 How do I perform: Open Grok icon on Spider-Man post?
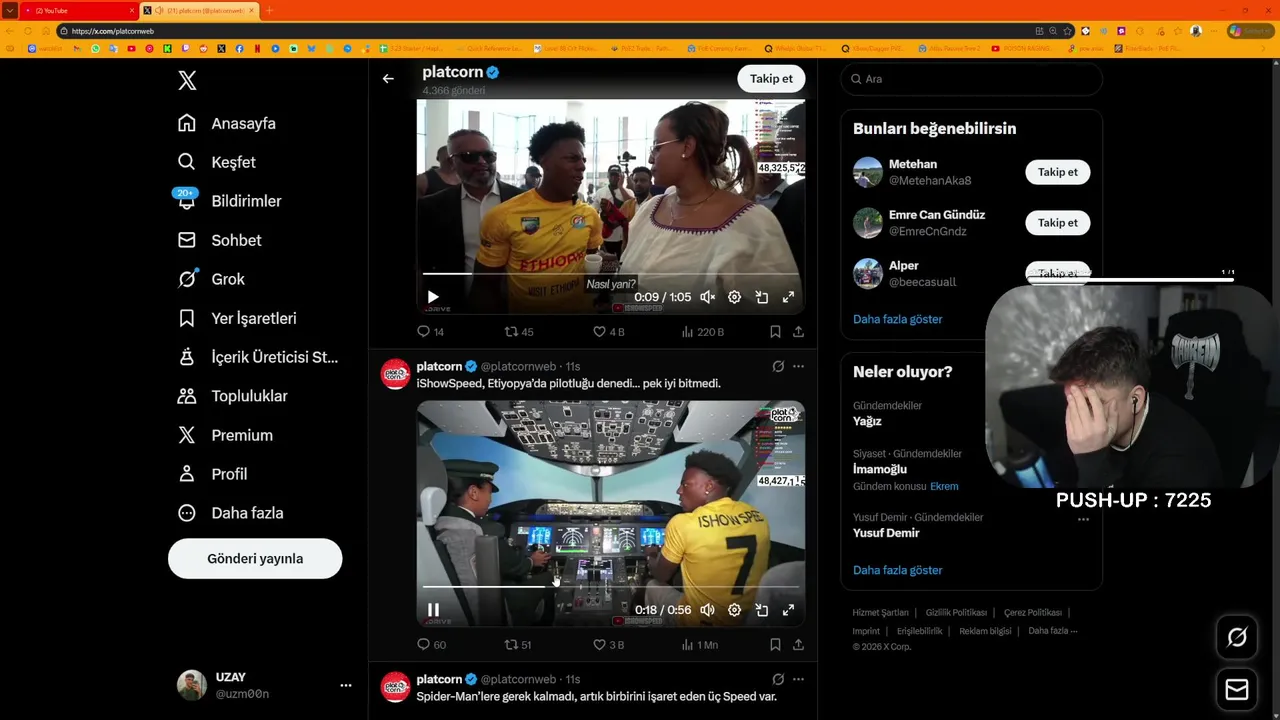[778, 679]
